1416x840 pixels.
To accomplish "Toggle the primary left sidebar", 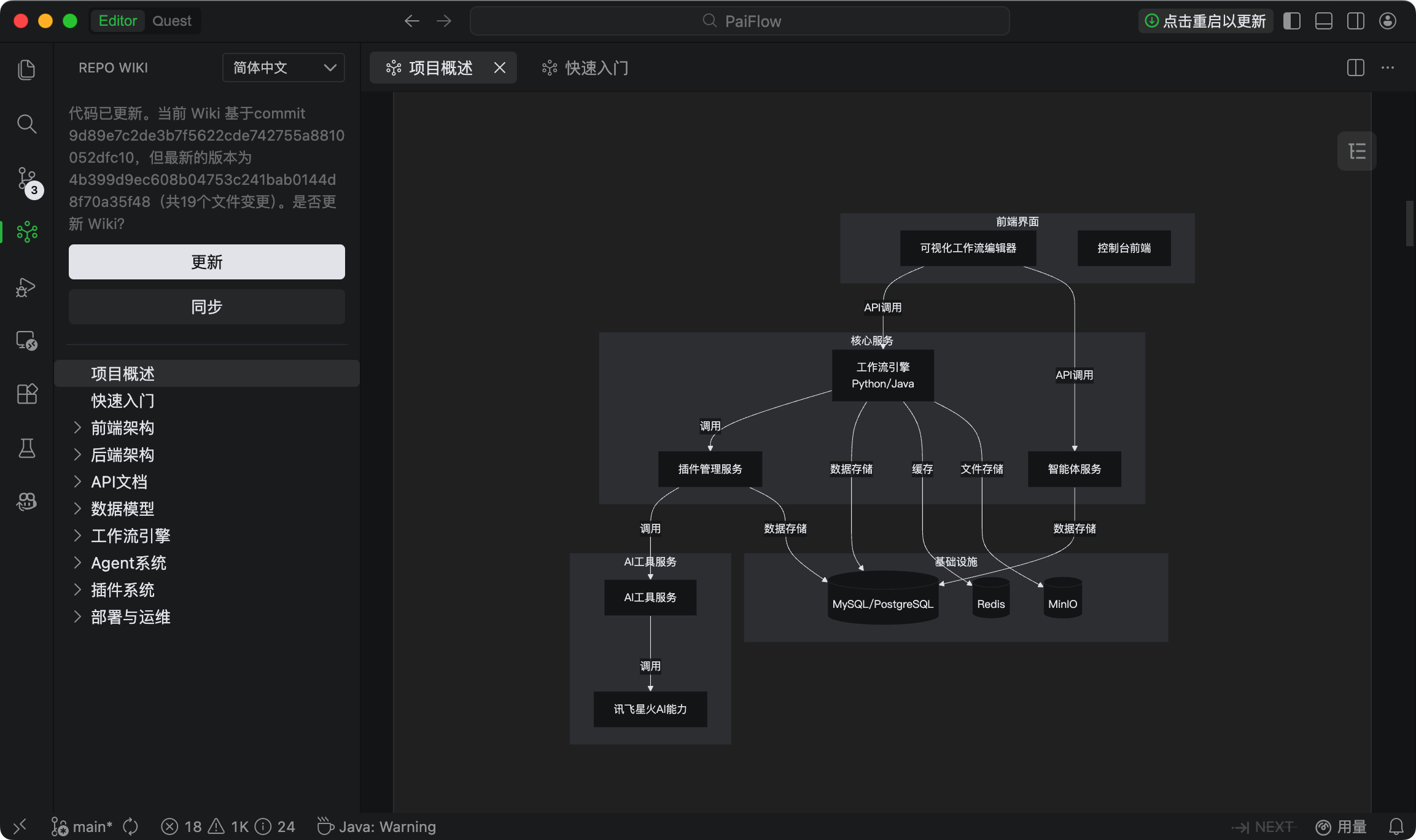I will 1292,21.
